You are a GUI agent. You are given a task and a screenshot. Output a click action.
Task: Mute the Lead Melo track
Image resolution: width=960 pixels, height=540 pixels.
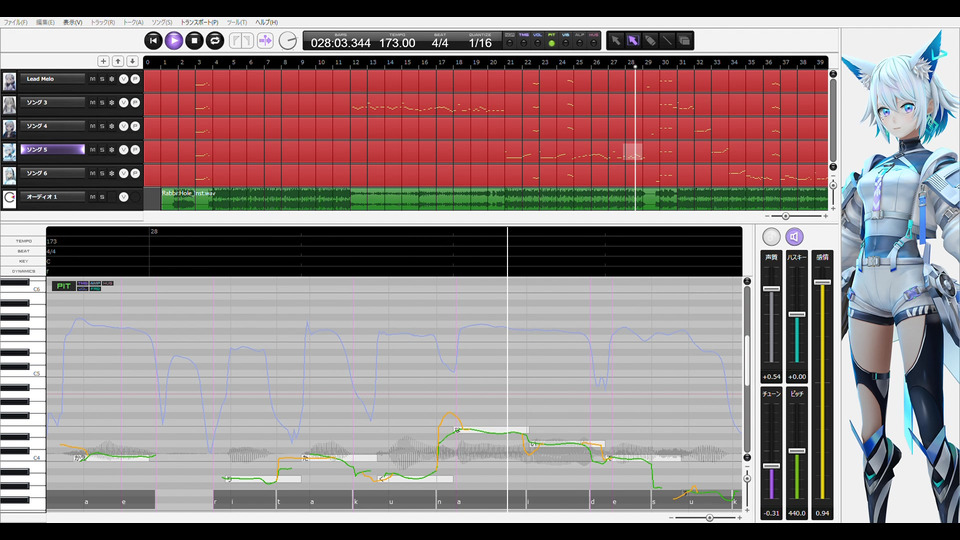point(92,79)
